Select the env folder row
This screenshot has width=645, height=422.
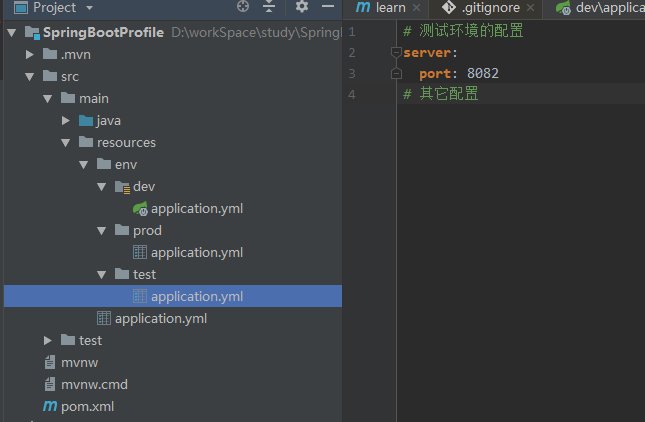(173, 165)
